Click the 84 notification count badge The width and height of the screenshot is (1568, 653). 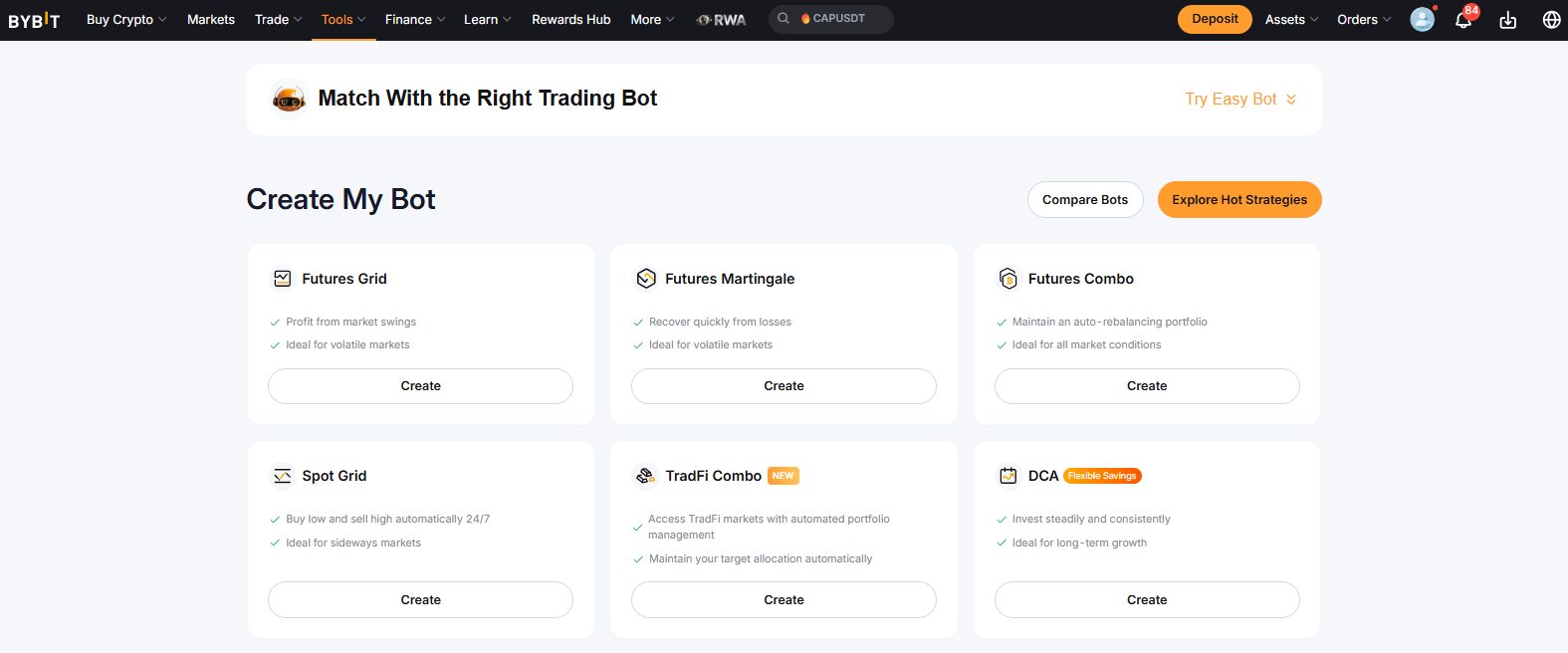pos(1471,11)
